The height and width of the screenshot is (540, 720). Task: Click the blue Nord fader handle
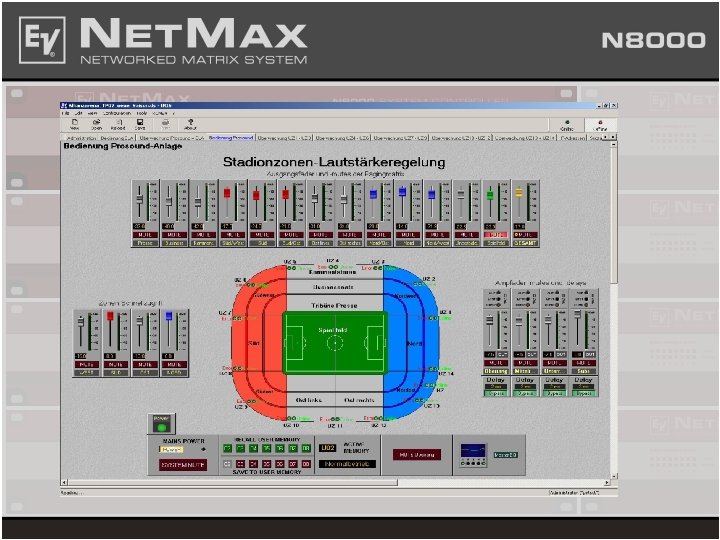(x=402, y=192)
